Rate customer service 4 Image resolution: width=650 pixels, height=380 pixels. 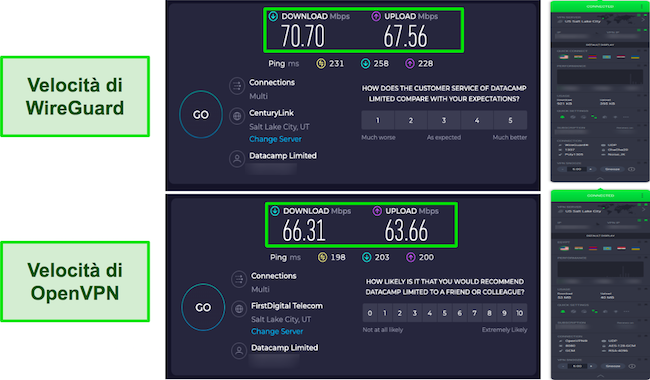coord(477,120)
